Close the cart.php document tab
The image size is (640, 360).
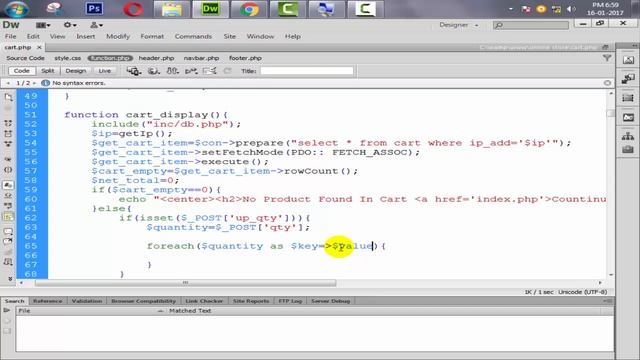(39, 47)
